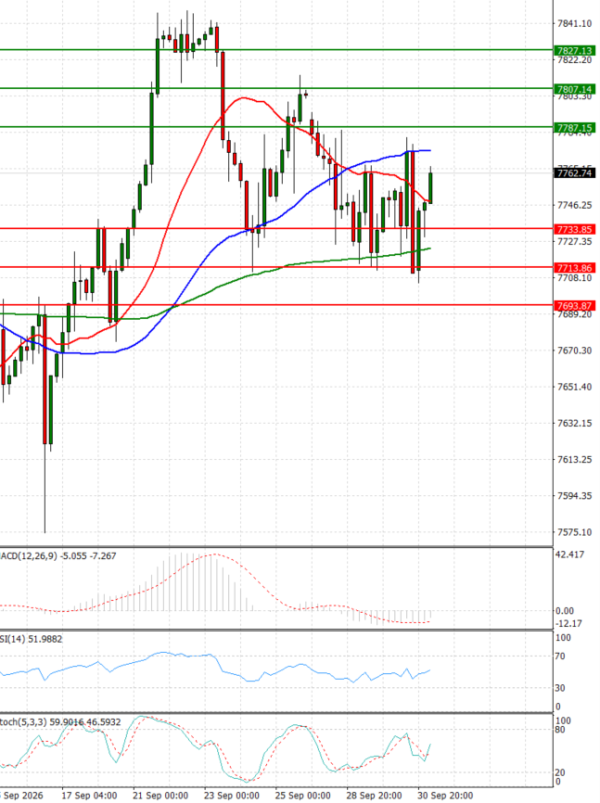Click the 7827.13 green resistance label
This screenshot has height=803, width=600.
pos(574,51)
